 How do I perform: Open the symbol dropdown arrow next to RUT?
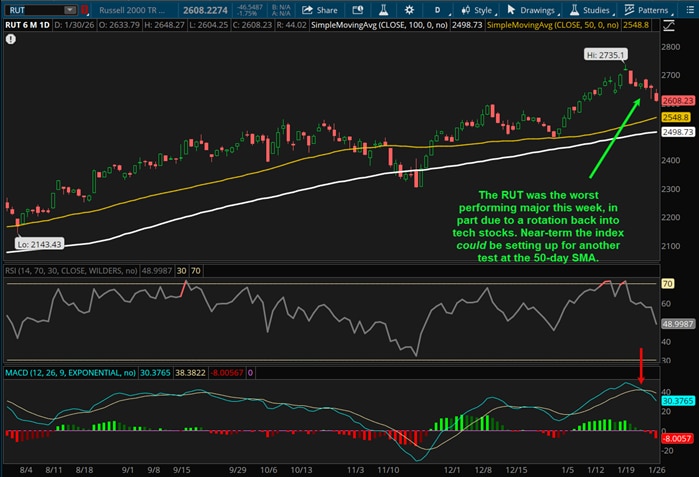(x=70, y=10)
